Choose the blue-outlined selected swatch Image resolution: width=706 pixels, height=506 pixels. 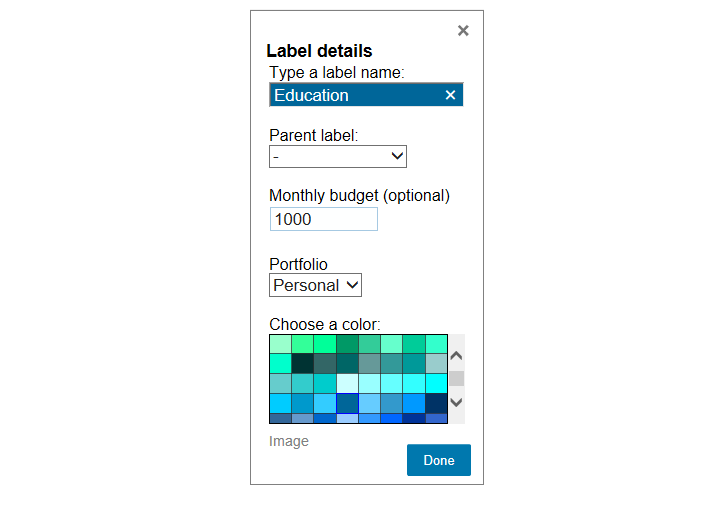(347, 403)
